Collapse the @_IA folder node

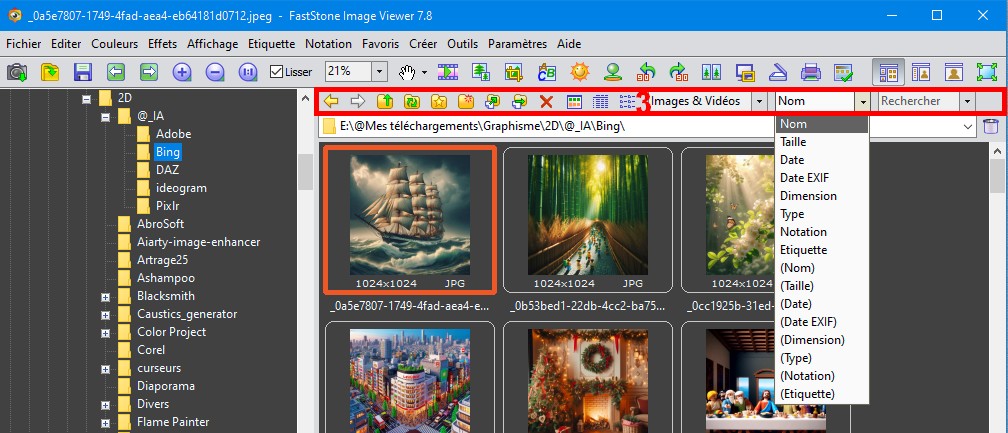105,117
